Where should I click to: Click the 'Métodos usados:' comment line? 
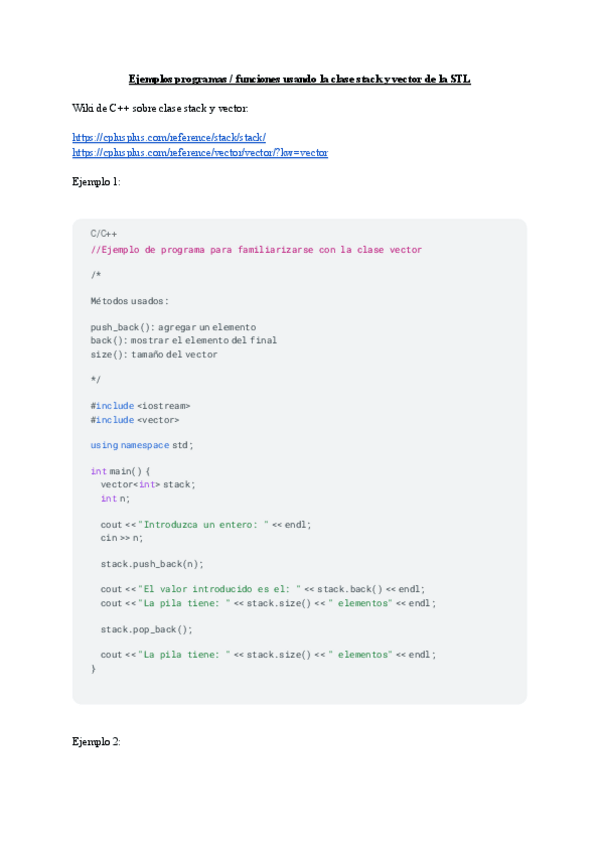130,300
